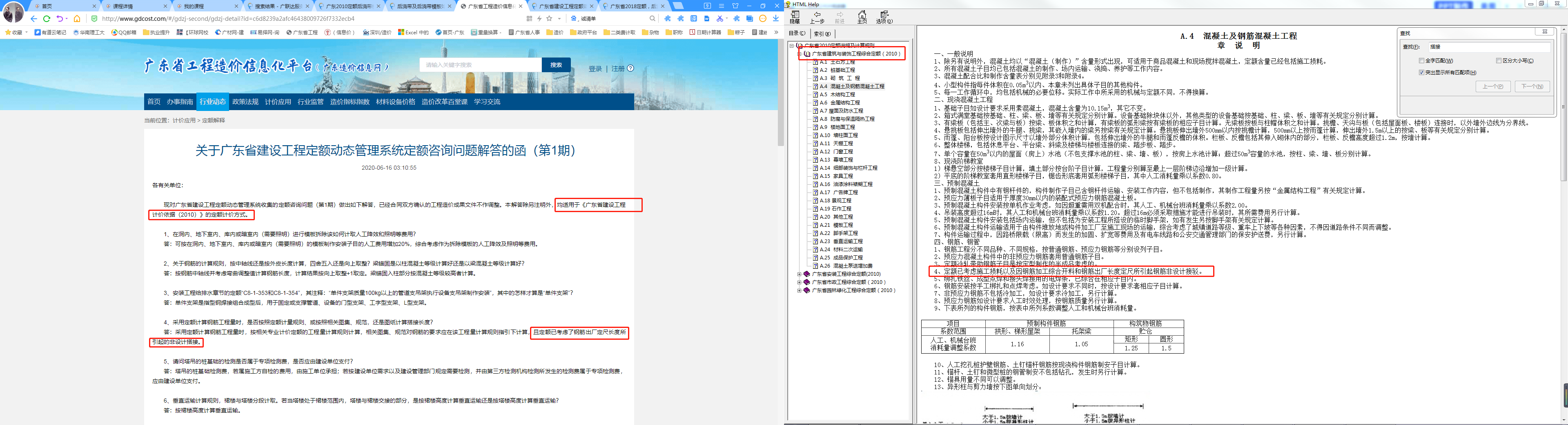Viewport: 1568px width, 425px height.
Task: Collapse the 广东省2010定额说明及计算规则 root node
Action: point(792,46)
